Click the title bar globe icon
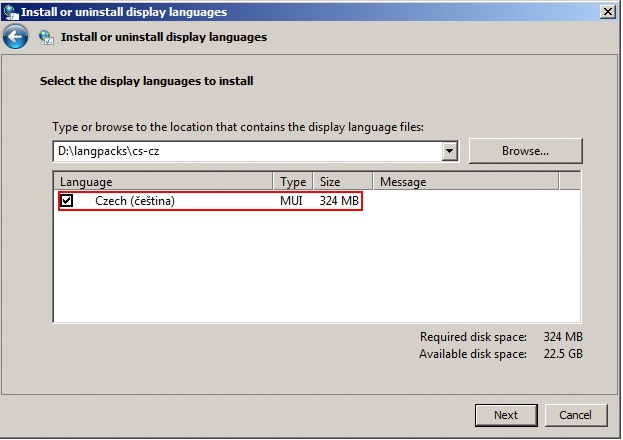Screen dimensions: 623x440 pyautogui.click(x=11, y=12)
